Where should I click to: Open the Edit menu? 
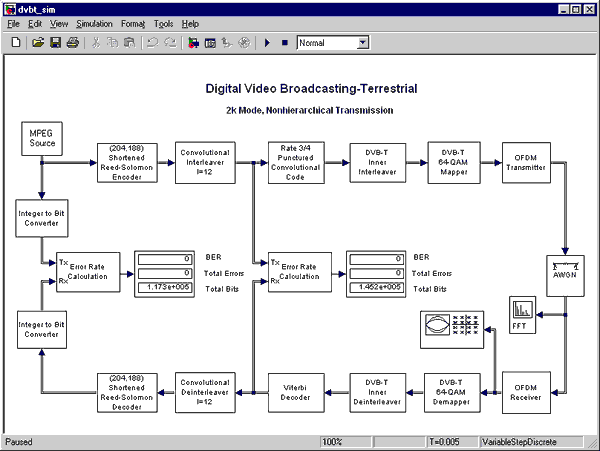point(34,24)
